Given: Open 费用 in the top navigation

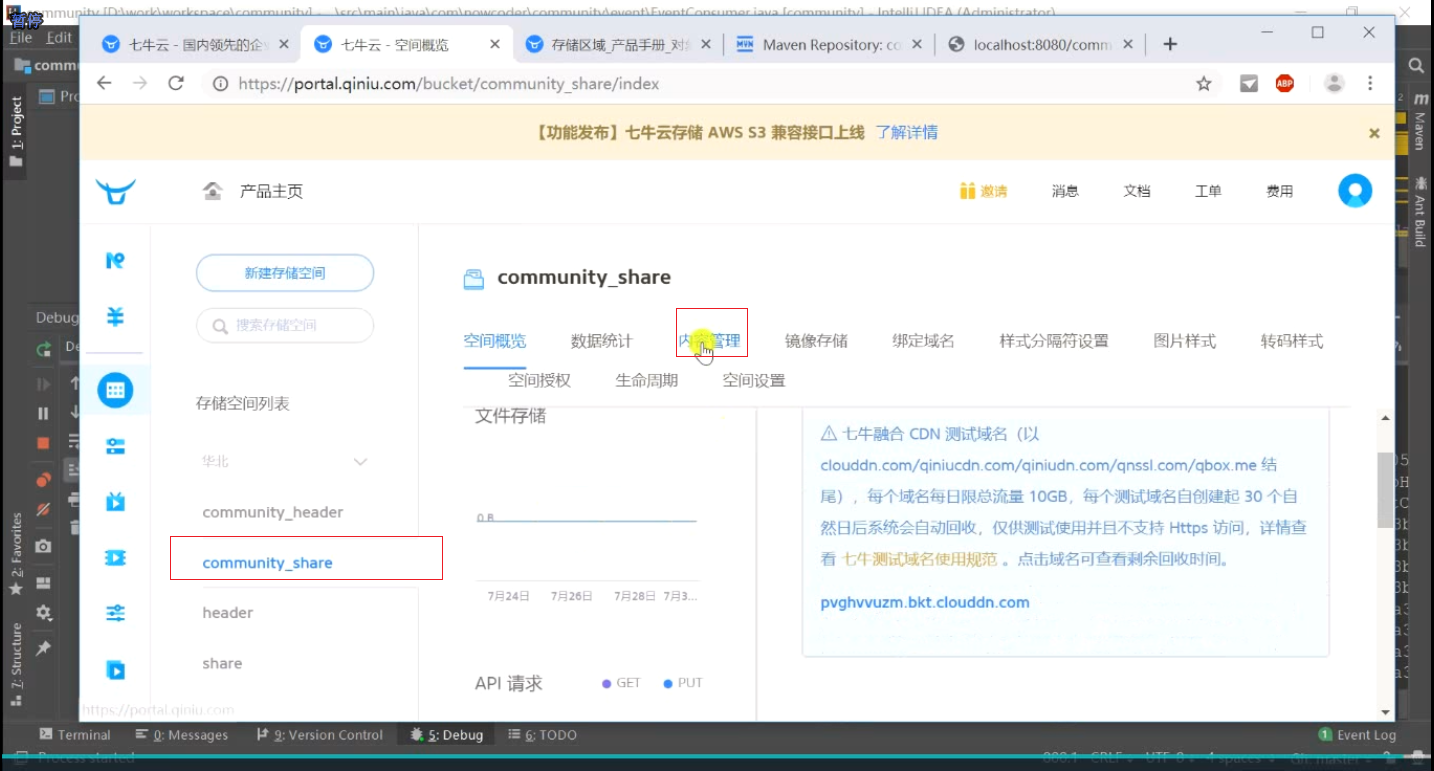Looking at the screenshot, I should 1280,191.
